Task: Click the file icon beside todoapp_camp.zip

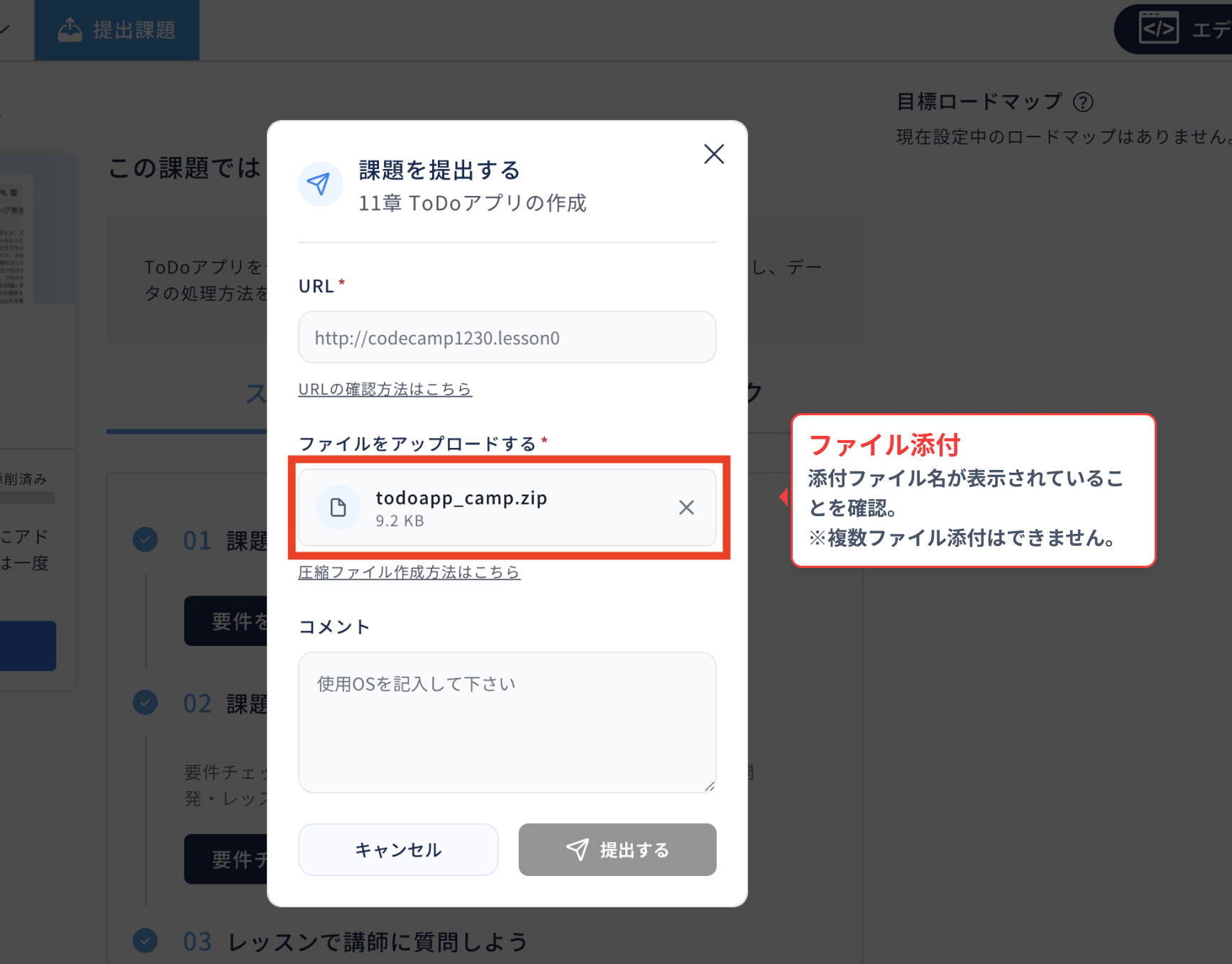Action: [x=339, y=508]
